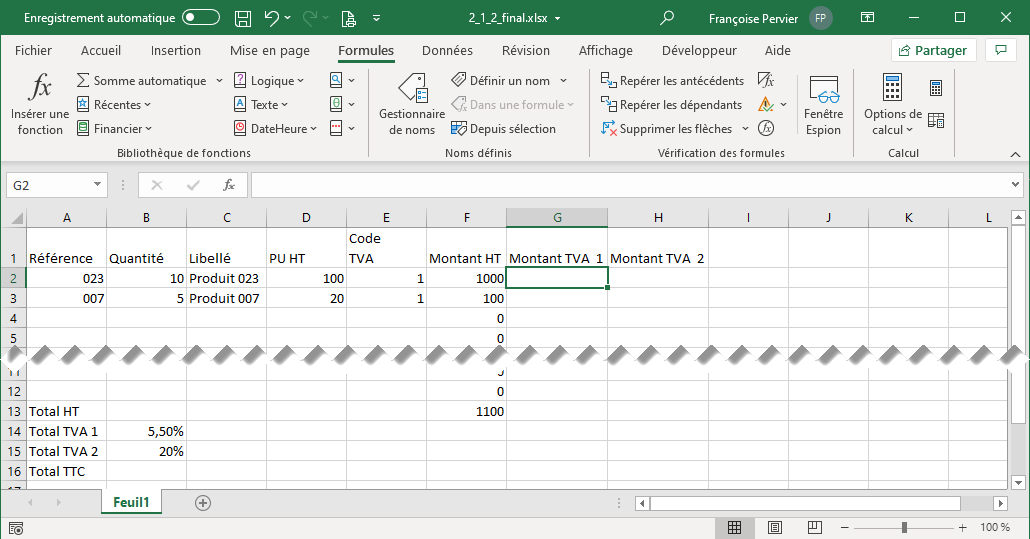
Task: Click Repérer les antécédents icon
Action: pos(609,80)
